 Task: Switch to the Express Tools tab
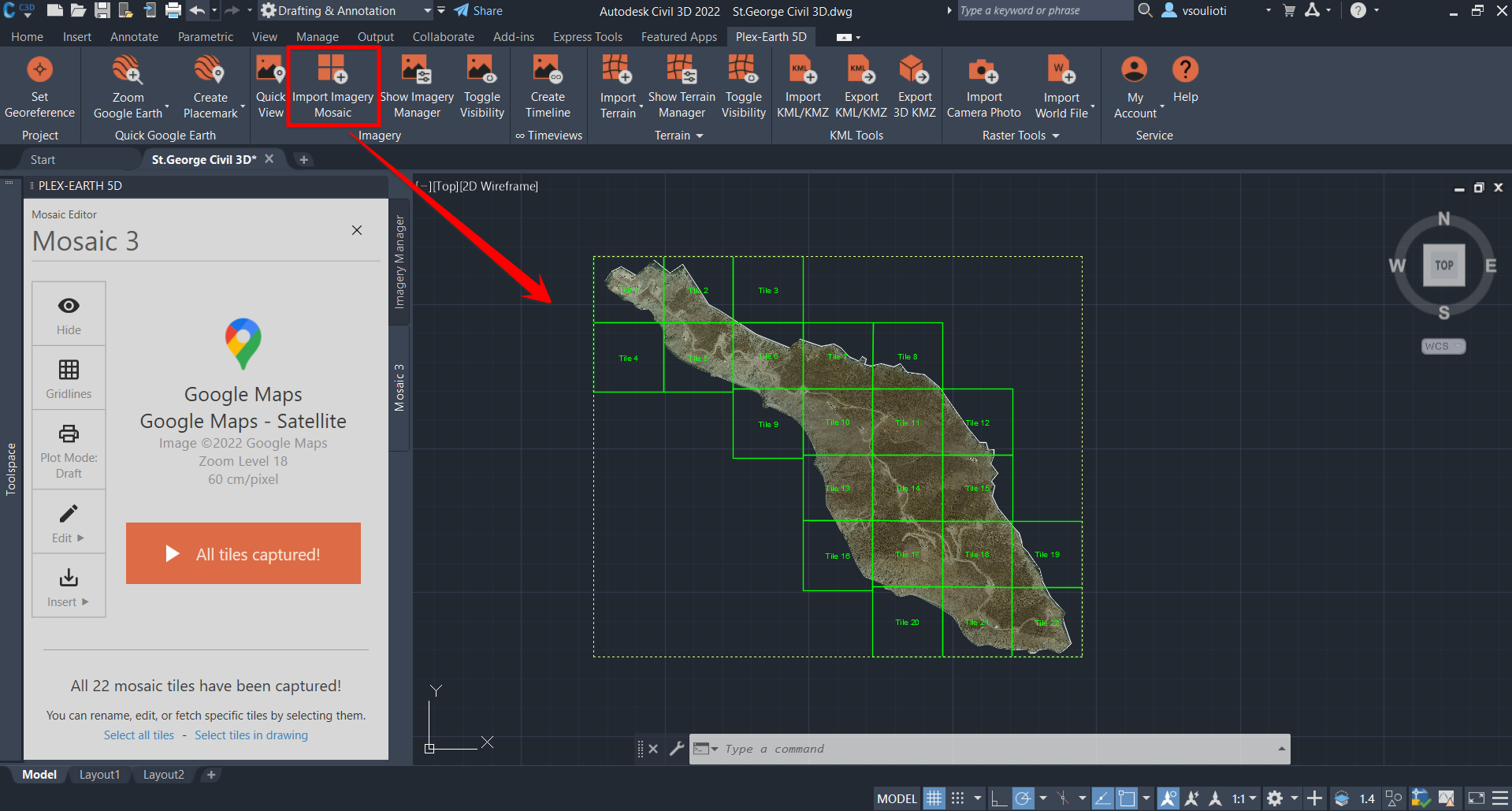[x=588, y=37]
